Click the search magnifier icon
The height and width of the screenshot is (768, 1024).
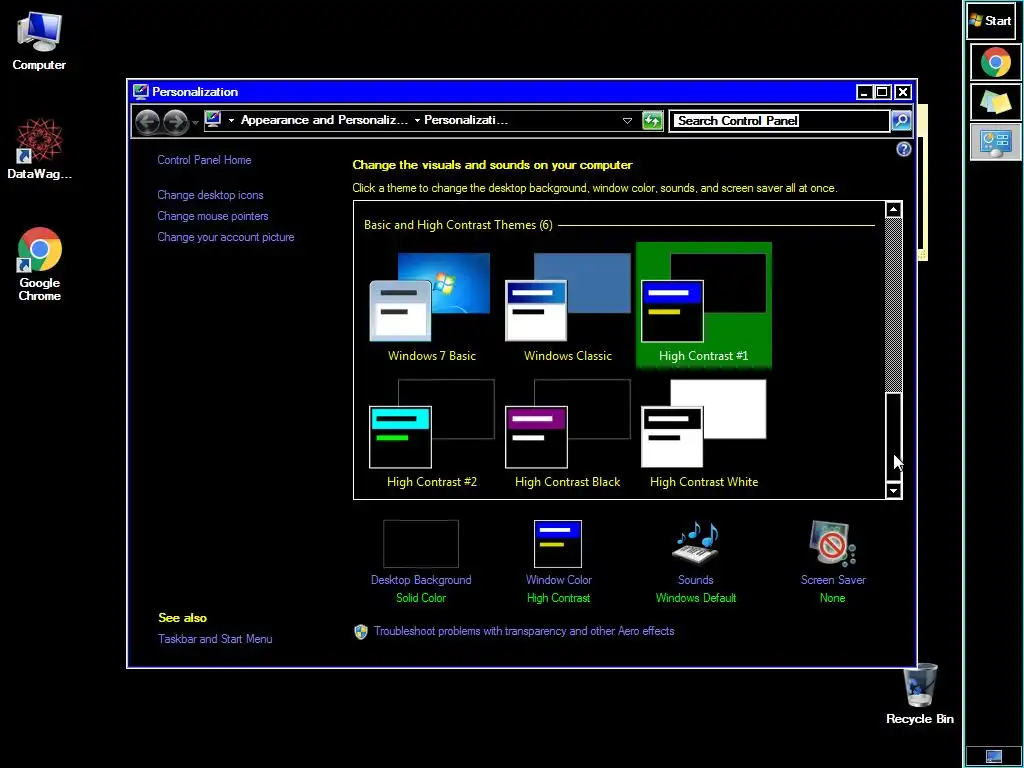901,121
